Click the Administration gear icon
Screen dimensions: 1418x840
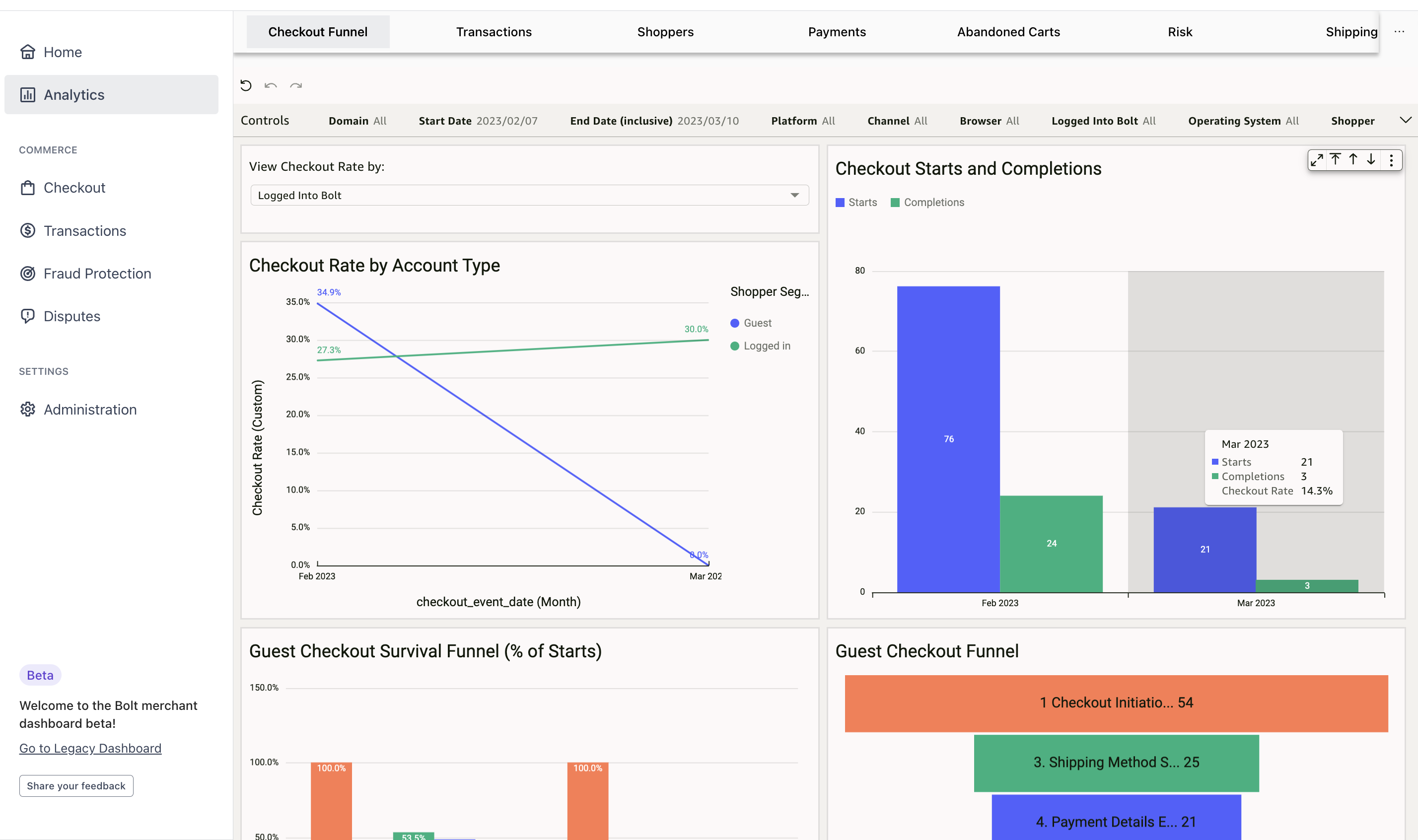coord(28,409)
